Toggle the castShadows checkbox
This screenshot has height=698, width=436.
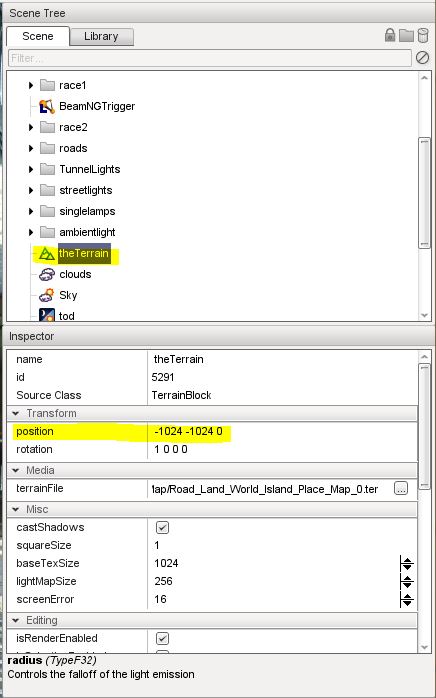(162, 528)
